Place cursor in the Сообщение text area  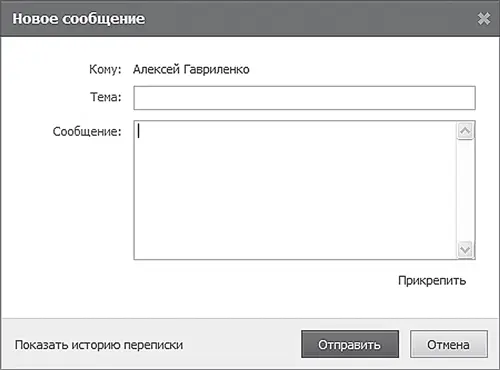point(295,190)
